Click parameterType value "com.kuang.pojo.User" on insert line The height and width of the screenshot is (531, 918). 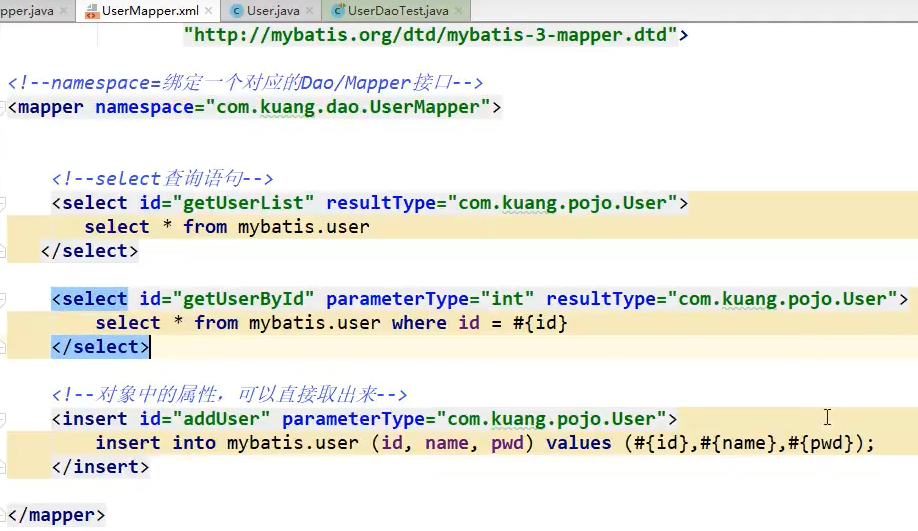click(551, 419)
